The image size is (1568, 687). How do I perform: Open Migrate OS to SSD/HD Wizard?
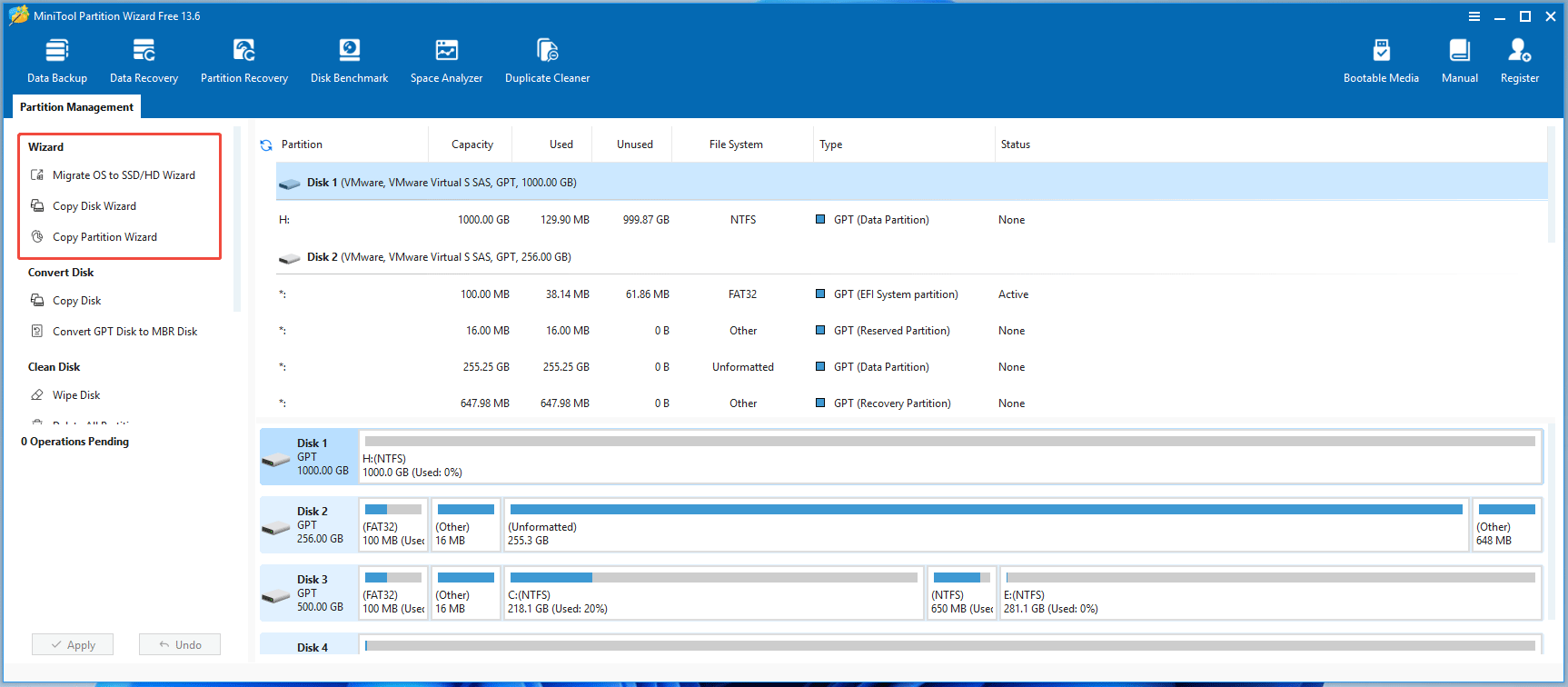124,175
